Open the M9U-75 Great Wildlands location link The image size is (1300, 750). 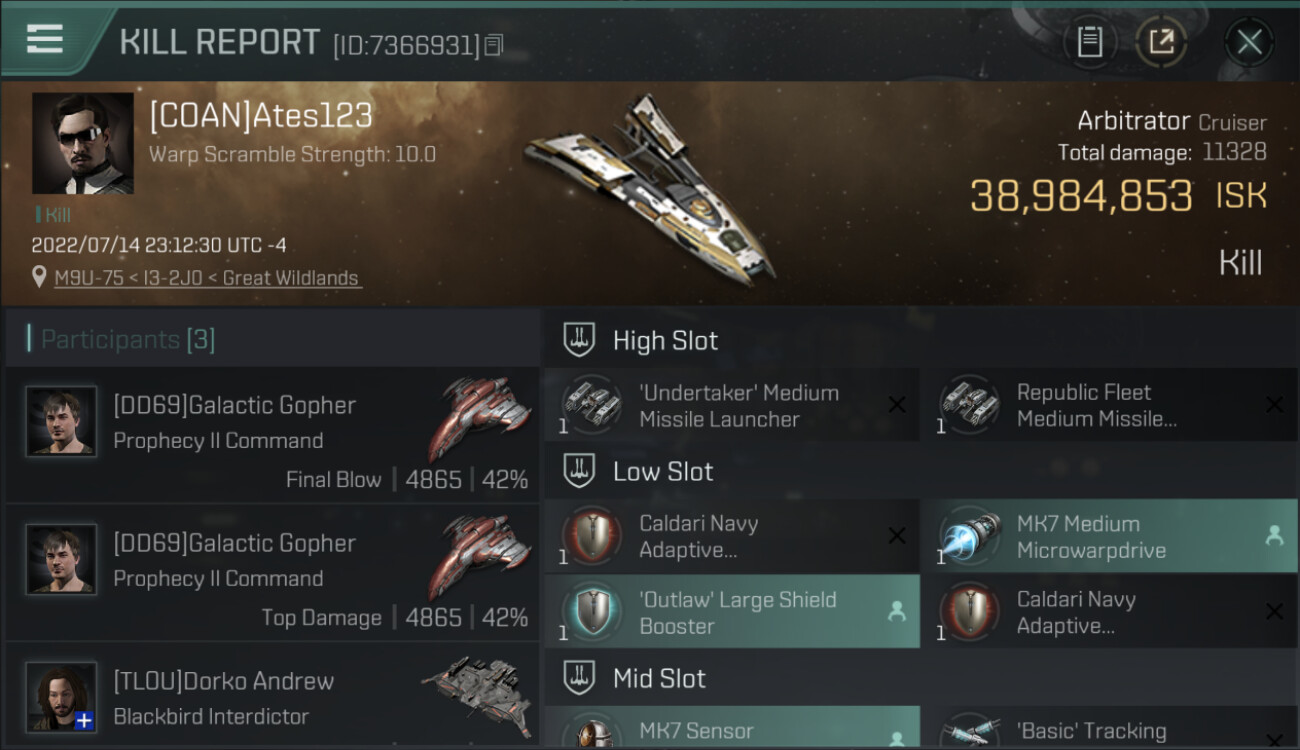pos(207,278)
